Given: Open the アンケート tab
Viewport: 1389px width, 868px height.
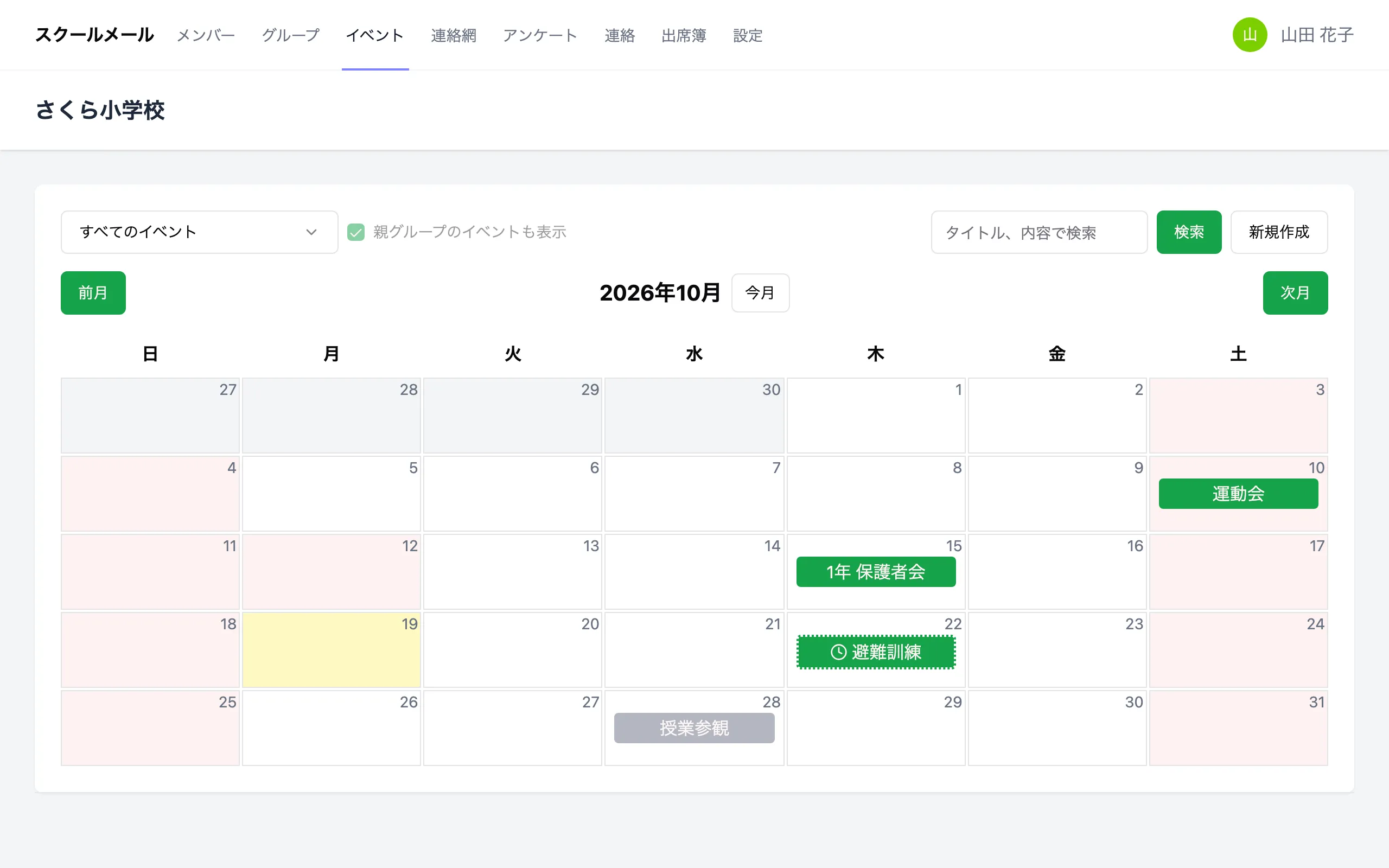Looking at the screenshot, I should [540, 35].
